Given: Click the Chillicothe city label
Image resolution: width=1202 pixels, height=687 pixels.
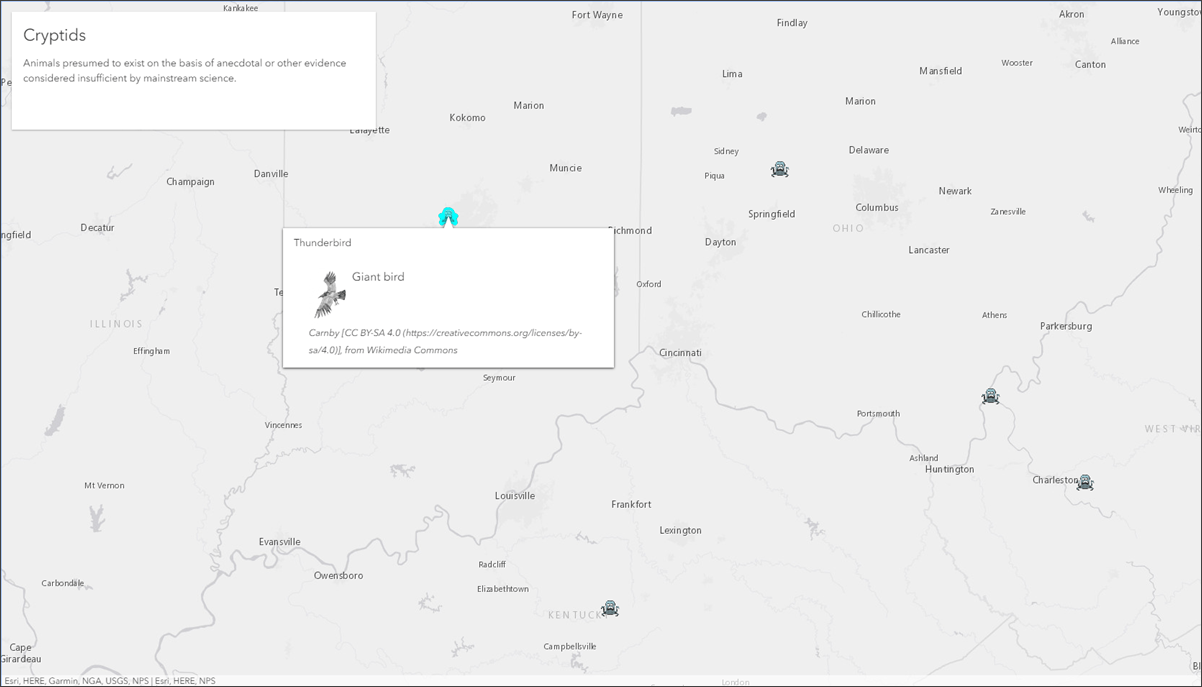Looking at the screenshot, I should tap(881, 314).
